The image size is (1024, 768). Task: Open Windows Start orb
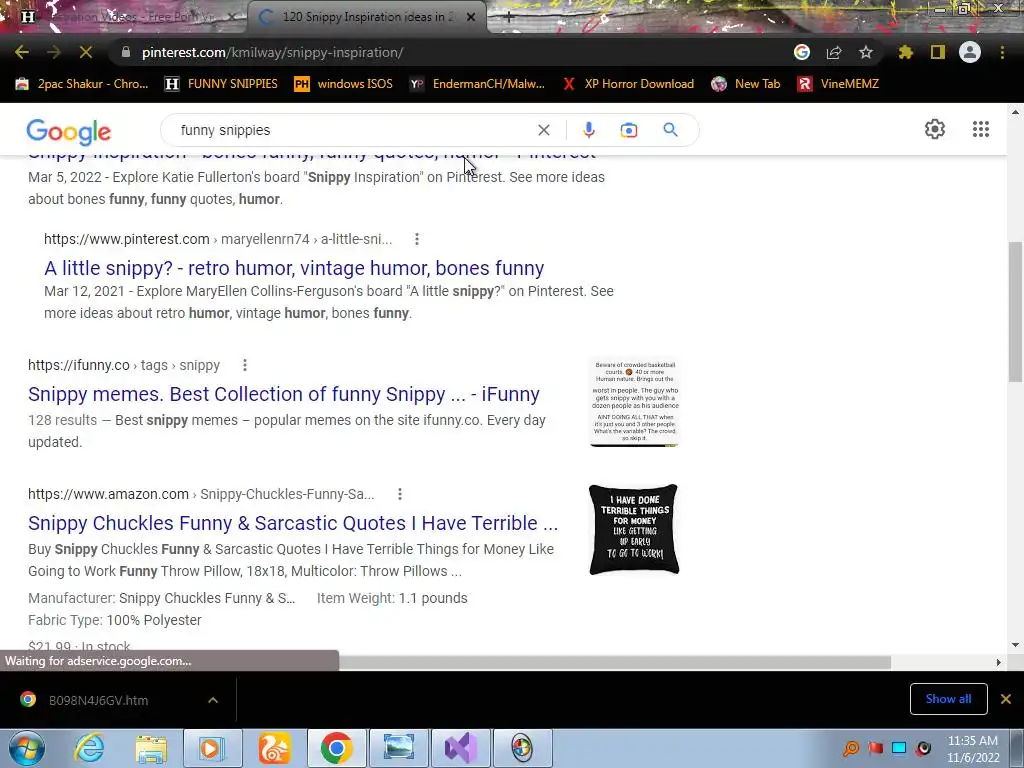26,748
